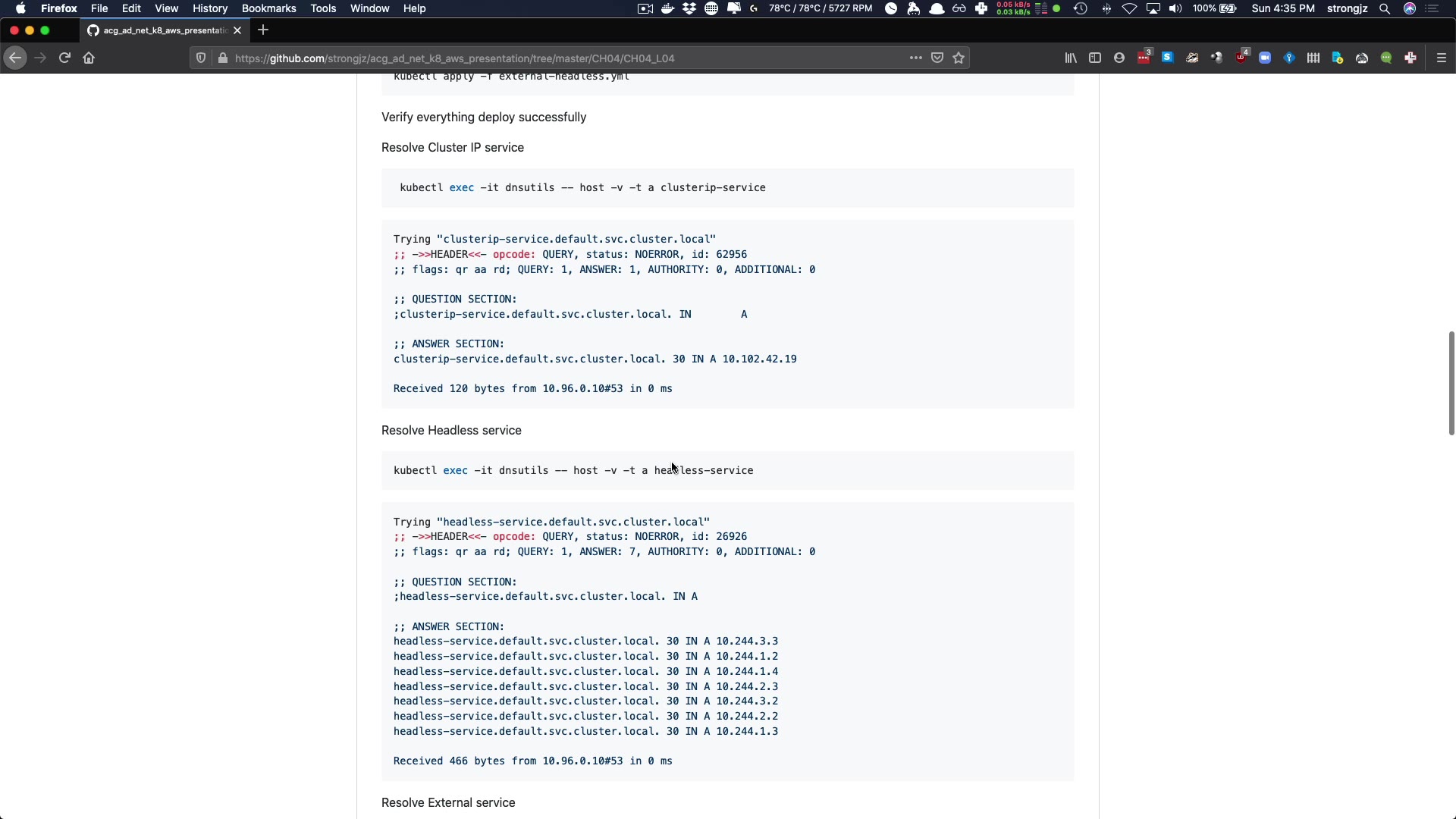Open page actions three-dot menu
The height and width of the screenshot is (819, 1456).
click(915, 58)
